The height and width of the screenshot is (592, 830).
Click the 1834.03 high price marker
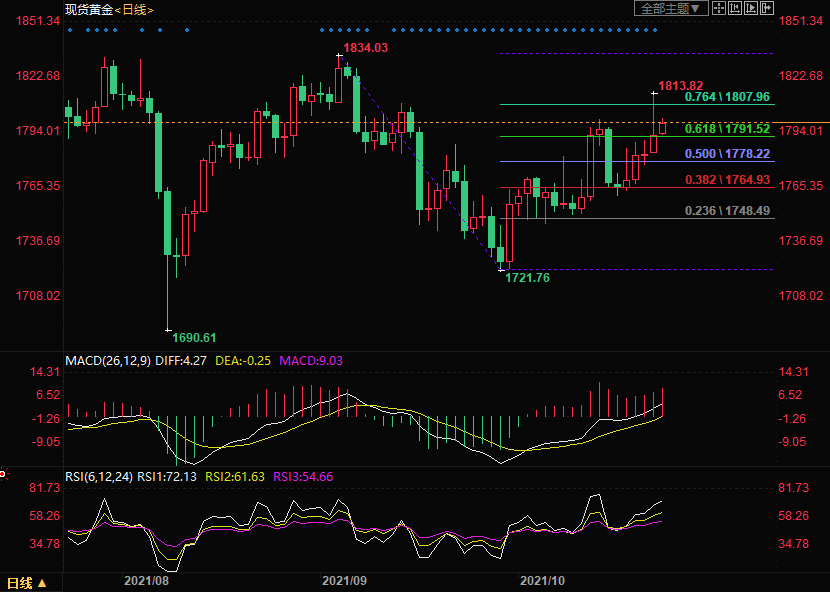point(364,48)
